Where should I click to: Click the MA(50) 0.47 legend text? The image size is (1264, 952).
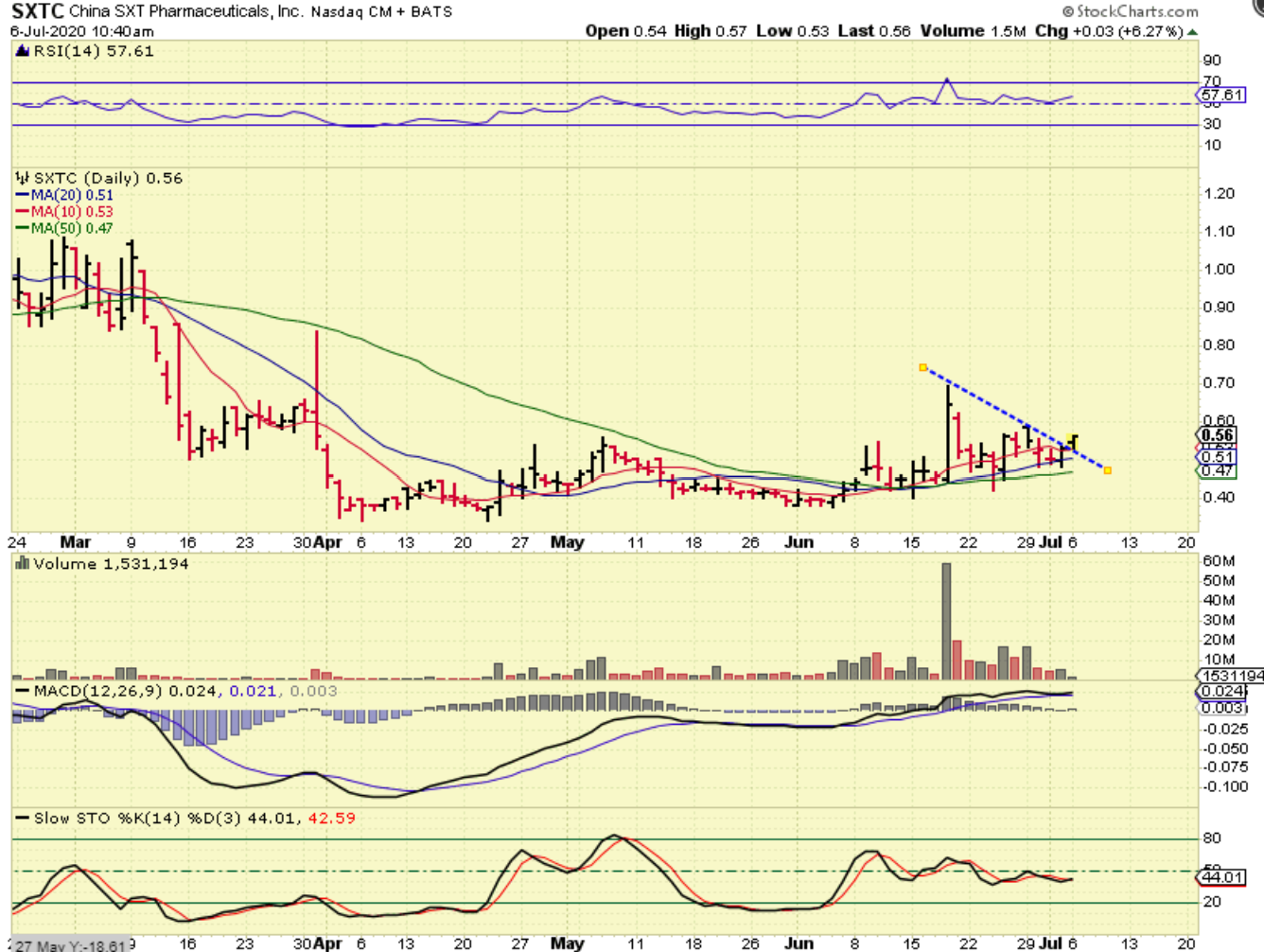pyautogui.click(x=72, y=228)
